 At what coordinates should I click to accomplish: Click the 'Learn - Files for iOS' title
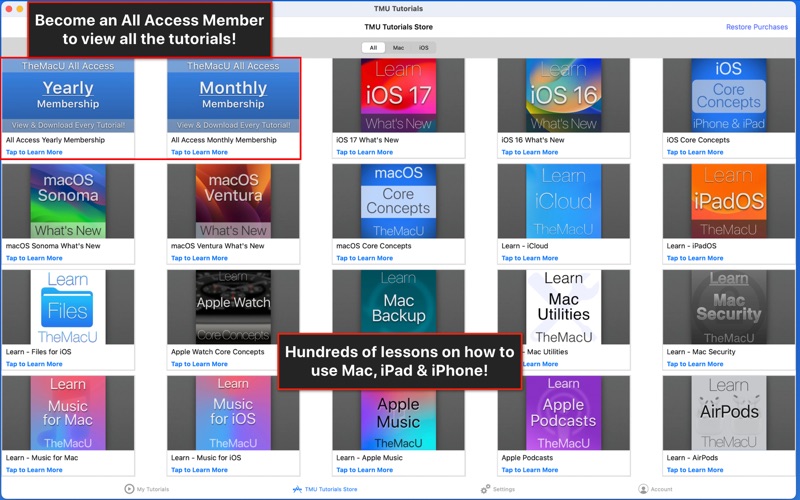[38, 352]
